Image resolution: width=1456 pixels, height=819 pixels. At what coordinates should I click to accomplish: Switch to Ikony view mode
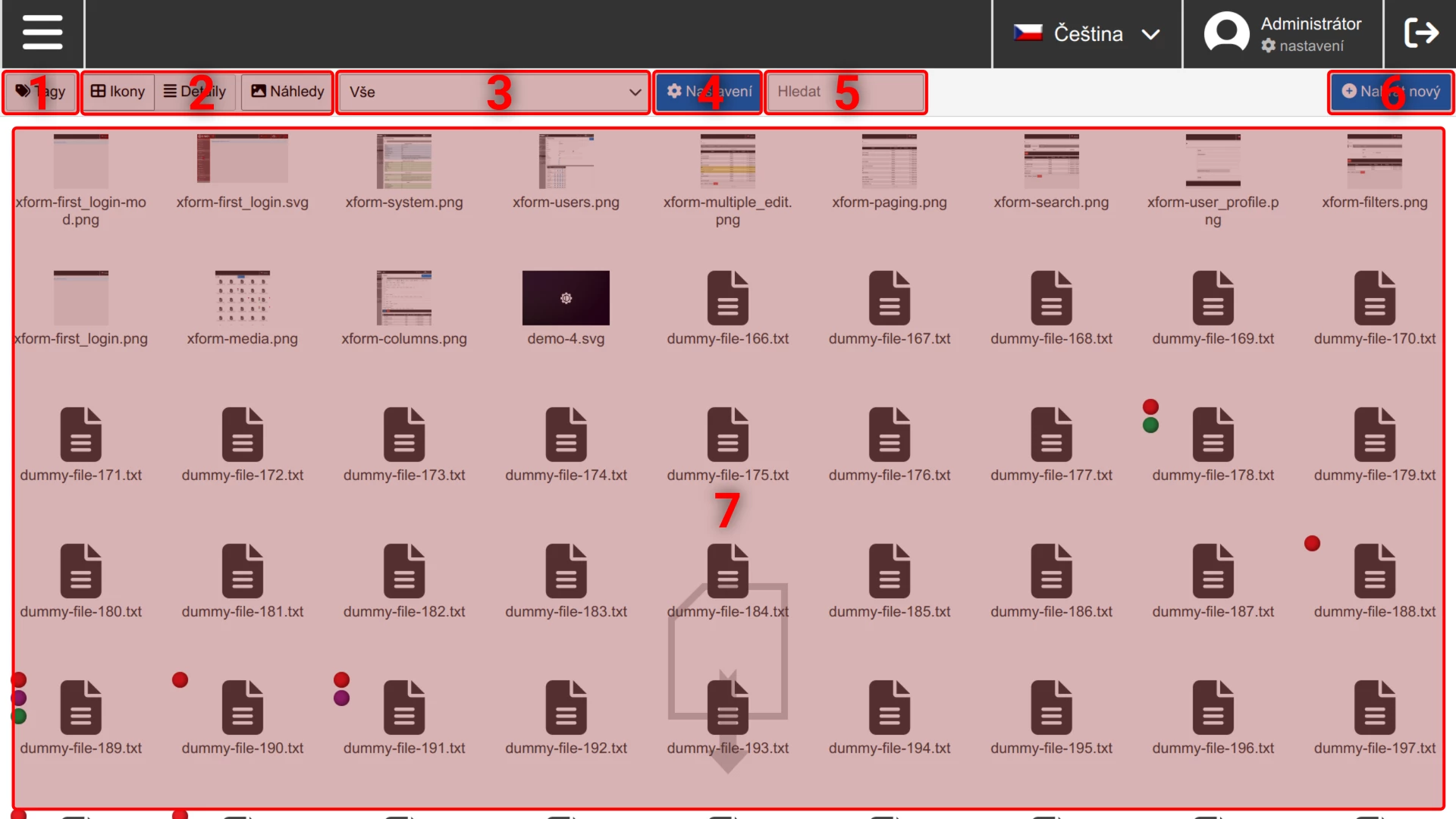pos(118,92)
